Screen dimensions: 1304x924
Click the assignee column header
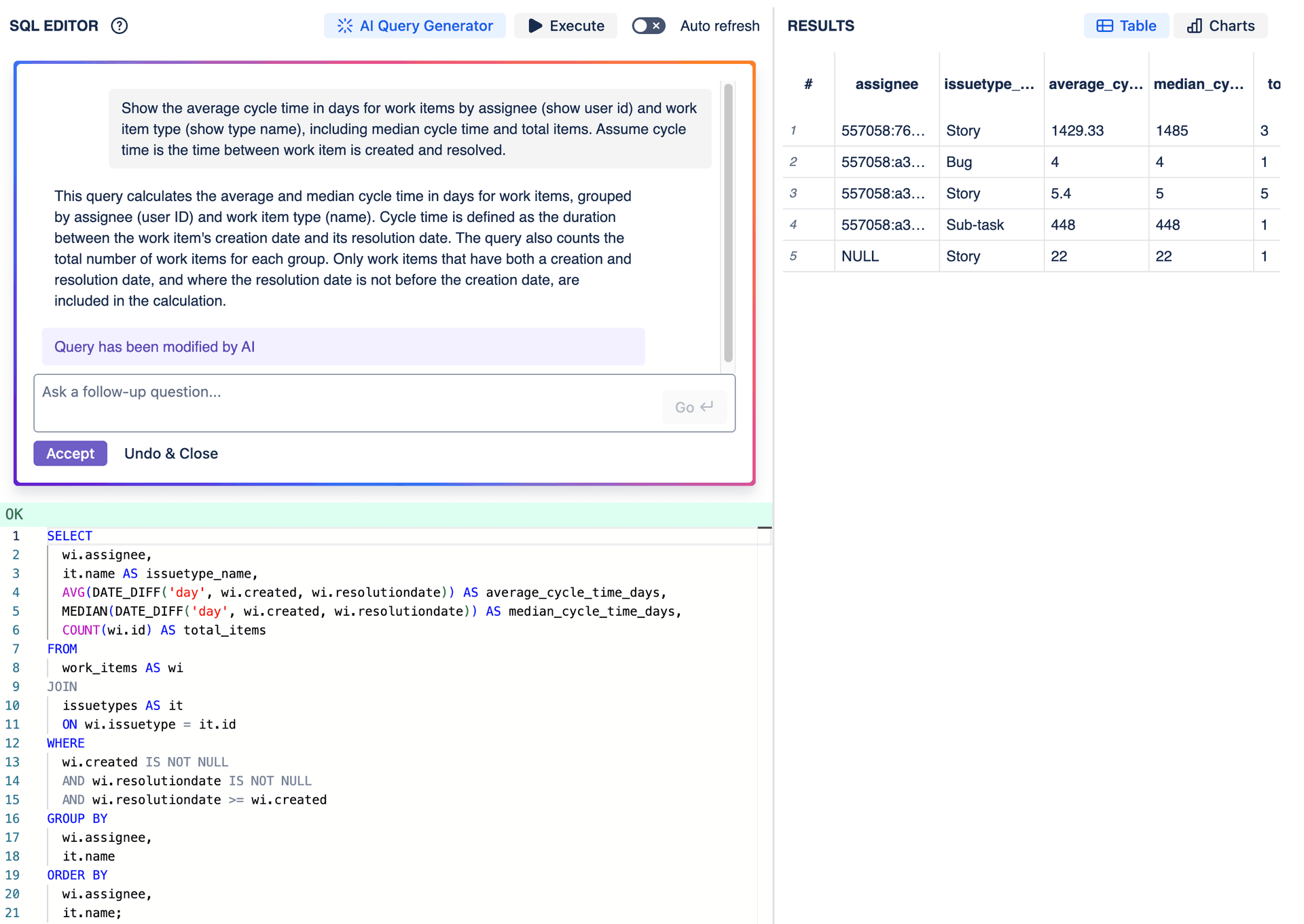pyautogui.click(x=886, y=84)
